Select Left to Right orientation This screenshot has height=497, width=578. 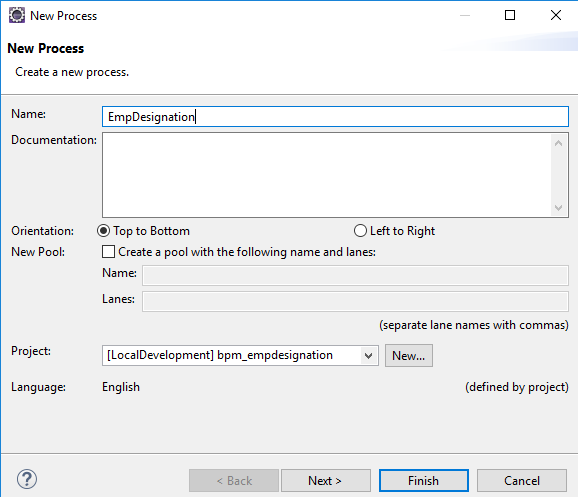[x=360, y=231]
